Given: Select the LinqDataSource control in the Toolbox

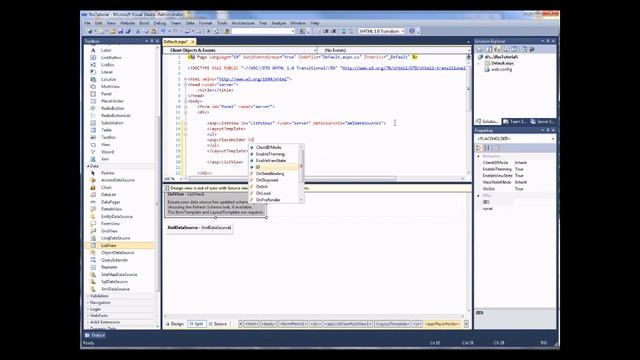Looking at the screenshot, I should [x=116, y=238].
